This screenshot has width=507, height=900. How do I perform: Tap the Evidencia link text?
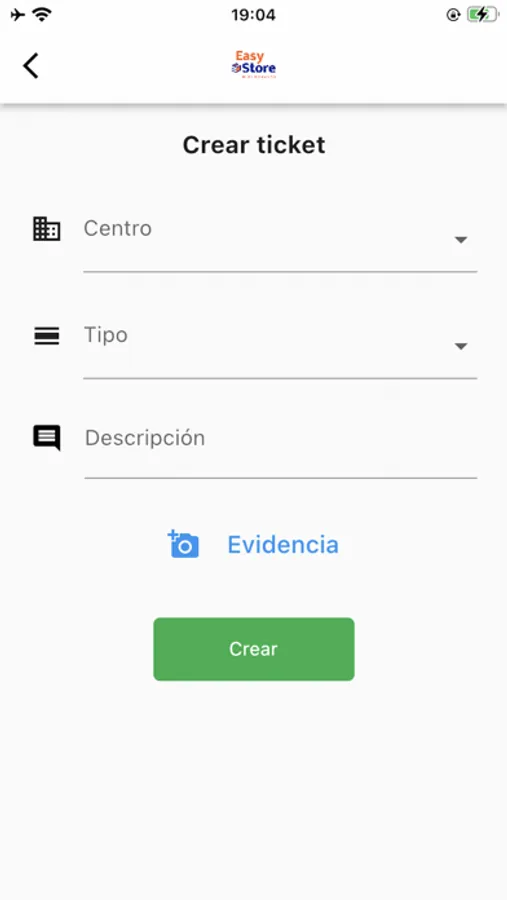coord(283,545)
